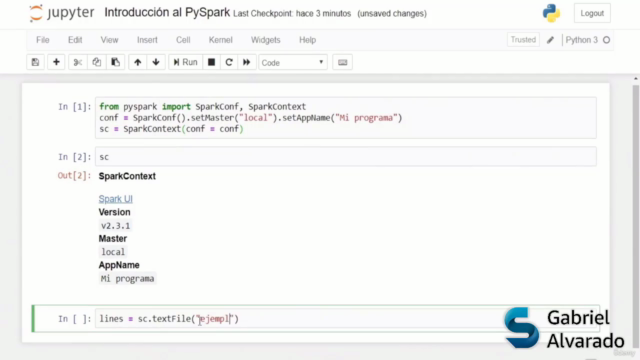
Task: Click the kernel idle circle indicator
Action: pyautogui.click(x=607, y=40)
